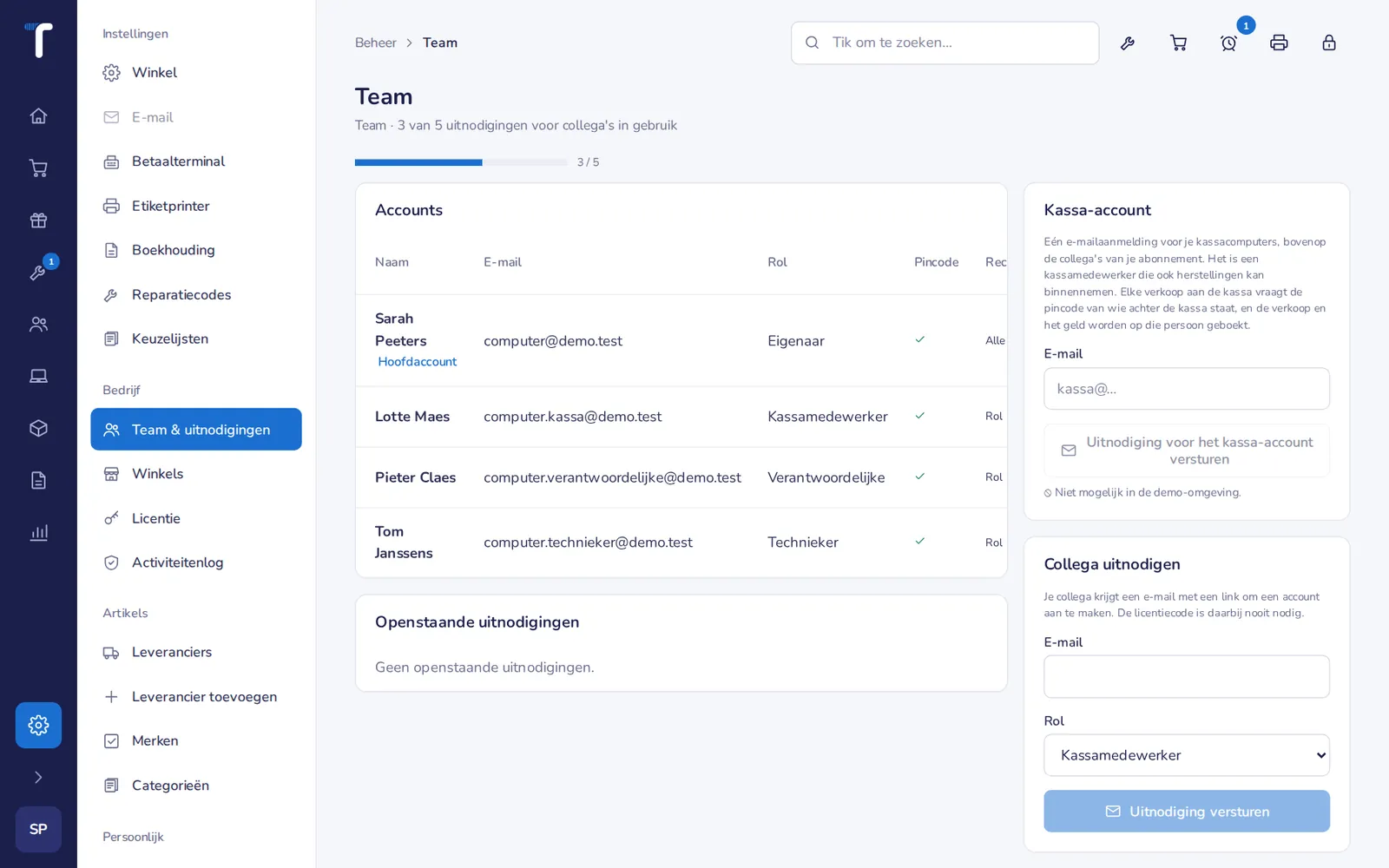Click the Uitnodiging versturen button
1389x868 pixels.
[1187, 812]
